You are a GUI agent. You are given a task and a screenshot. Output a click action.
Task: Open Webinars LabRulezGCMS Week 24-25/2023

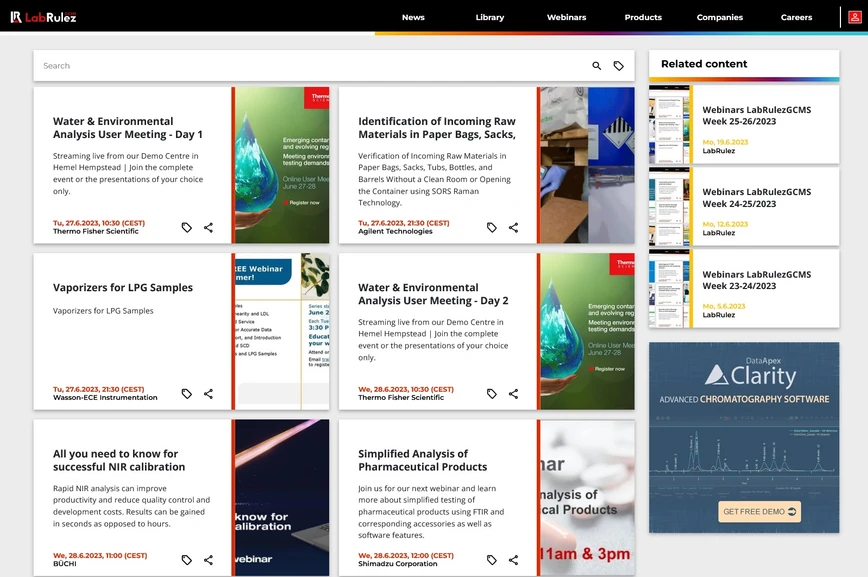[757, 198]
